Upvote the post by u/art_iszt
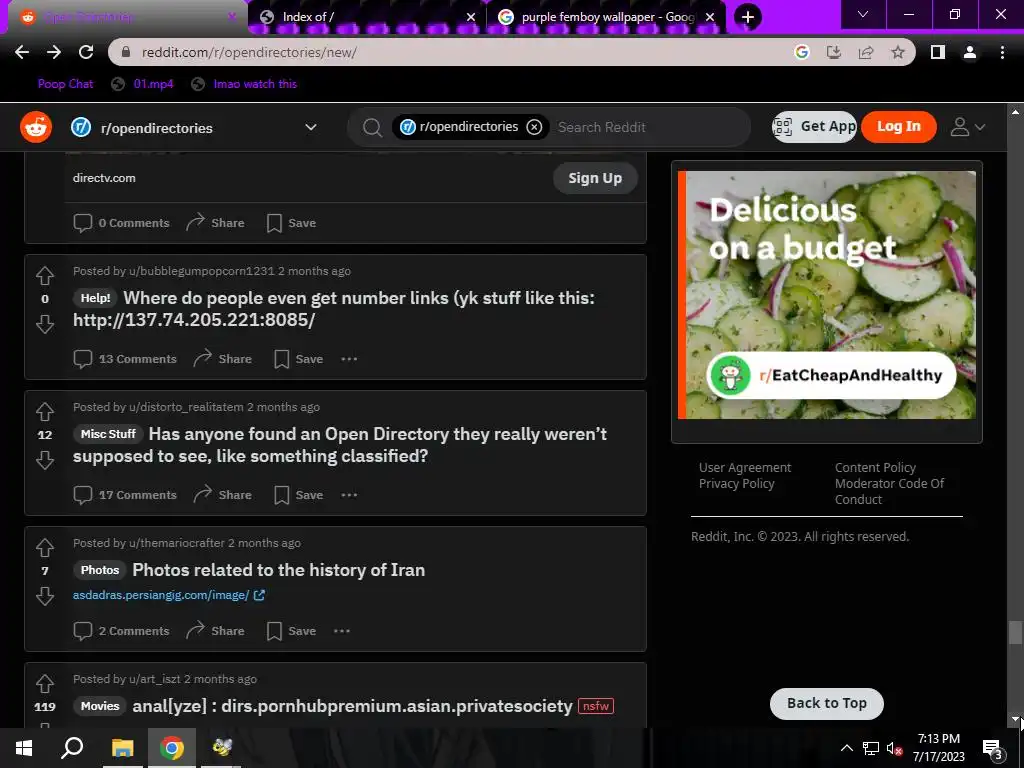1024x768 pixels. point(44,684)
